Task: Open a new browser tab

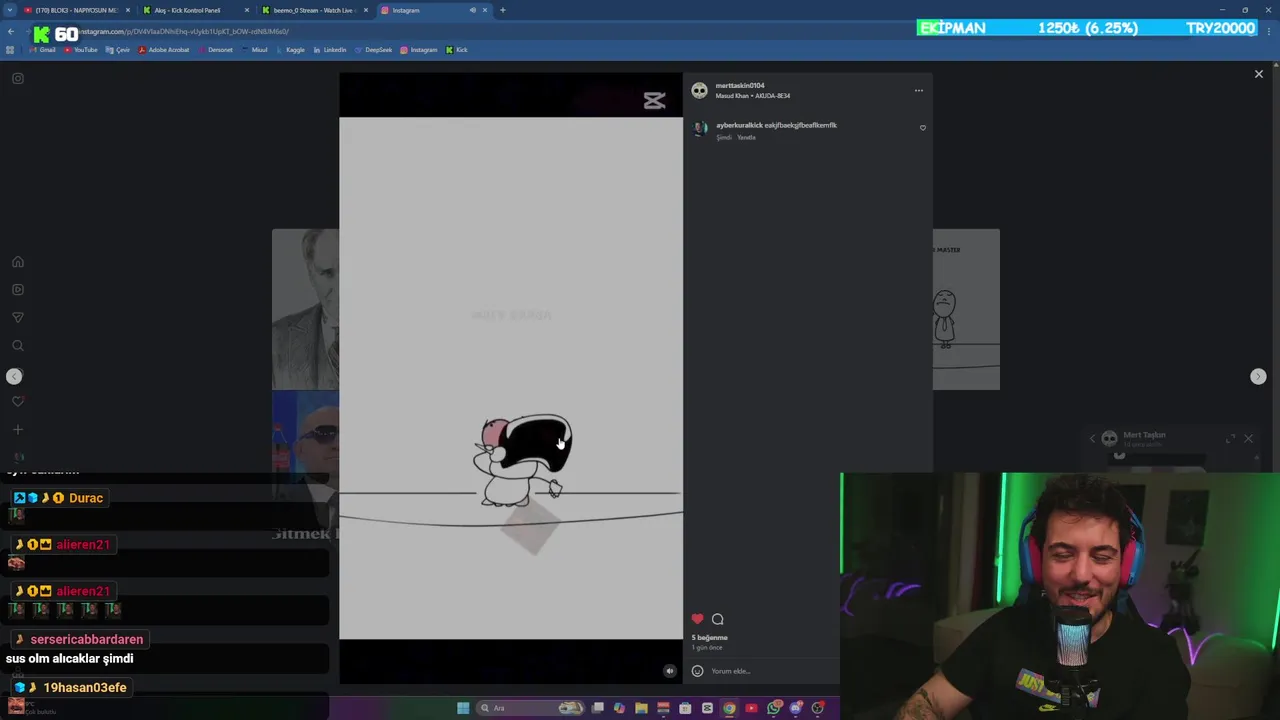Action: click(503, 10)
